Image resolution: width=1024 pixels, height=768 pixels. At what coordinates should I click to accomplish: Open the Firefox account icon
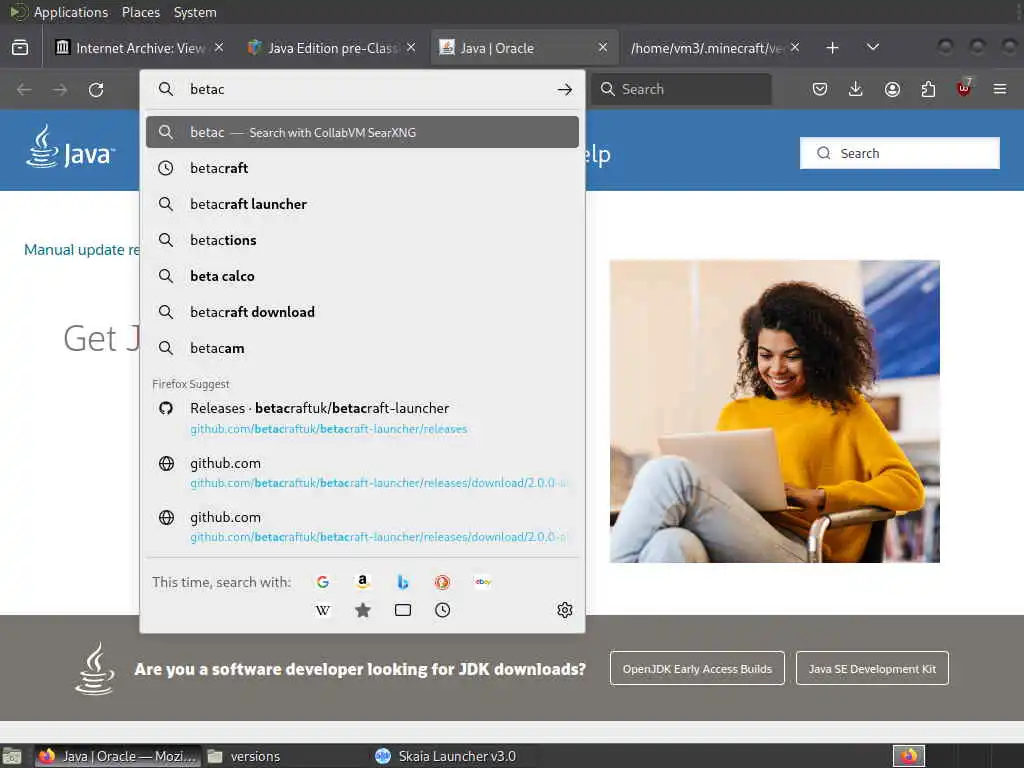pyautogui.click(x=892, y=89)
